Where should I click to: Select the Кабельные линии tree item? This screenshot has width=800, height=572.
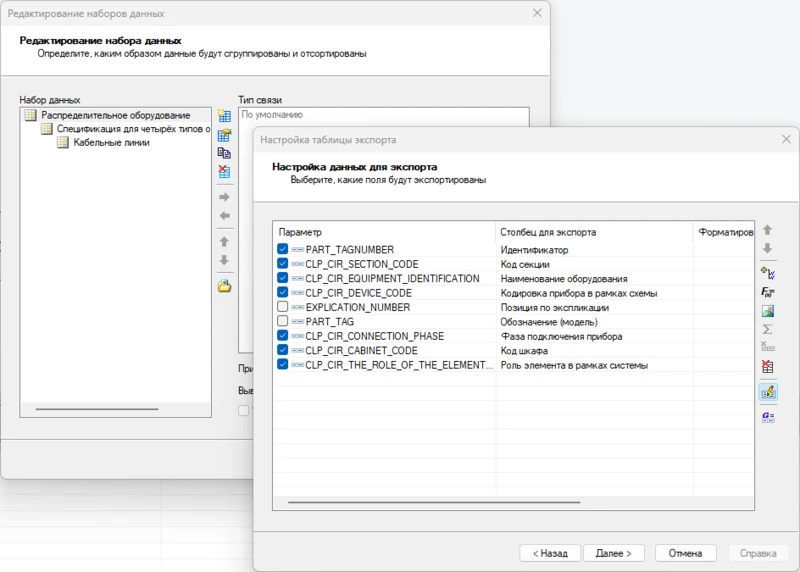(x=111, y=143)
